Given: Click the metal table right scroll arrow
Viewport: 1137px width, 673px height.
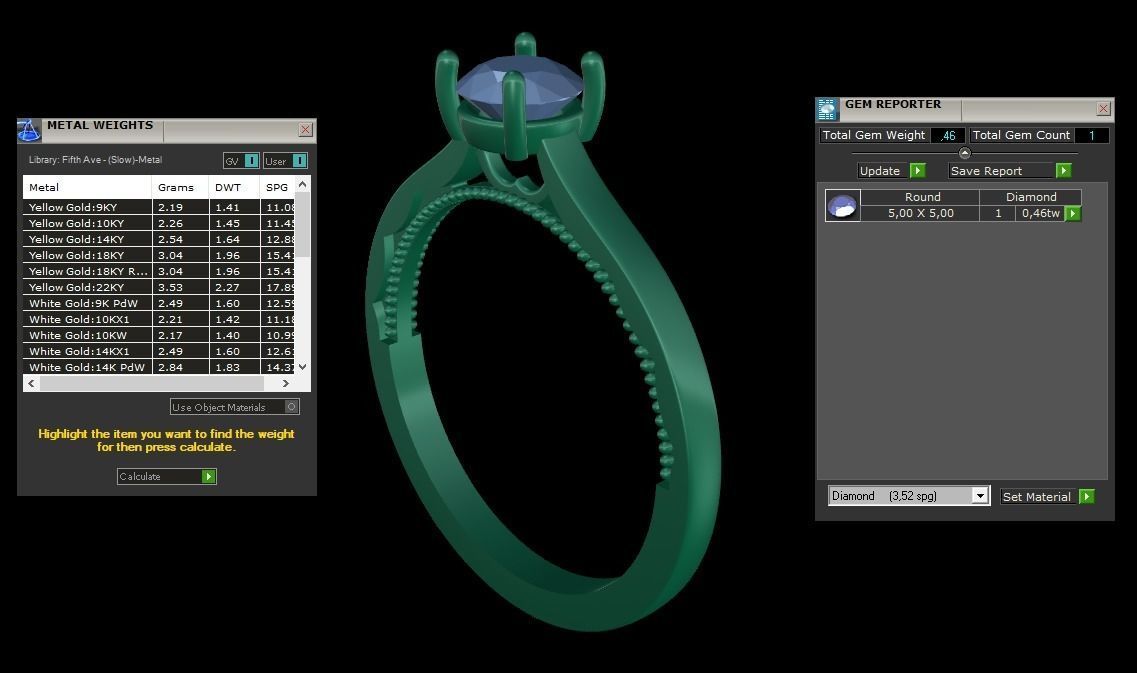Looking at the screenshot, I should pyautogui.click(x=286, y=383).
